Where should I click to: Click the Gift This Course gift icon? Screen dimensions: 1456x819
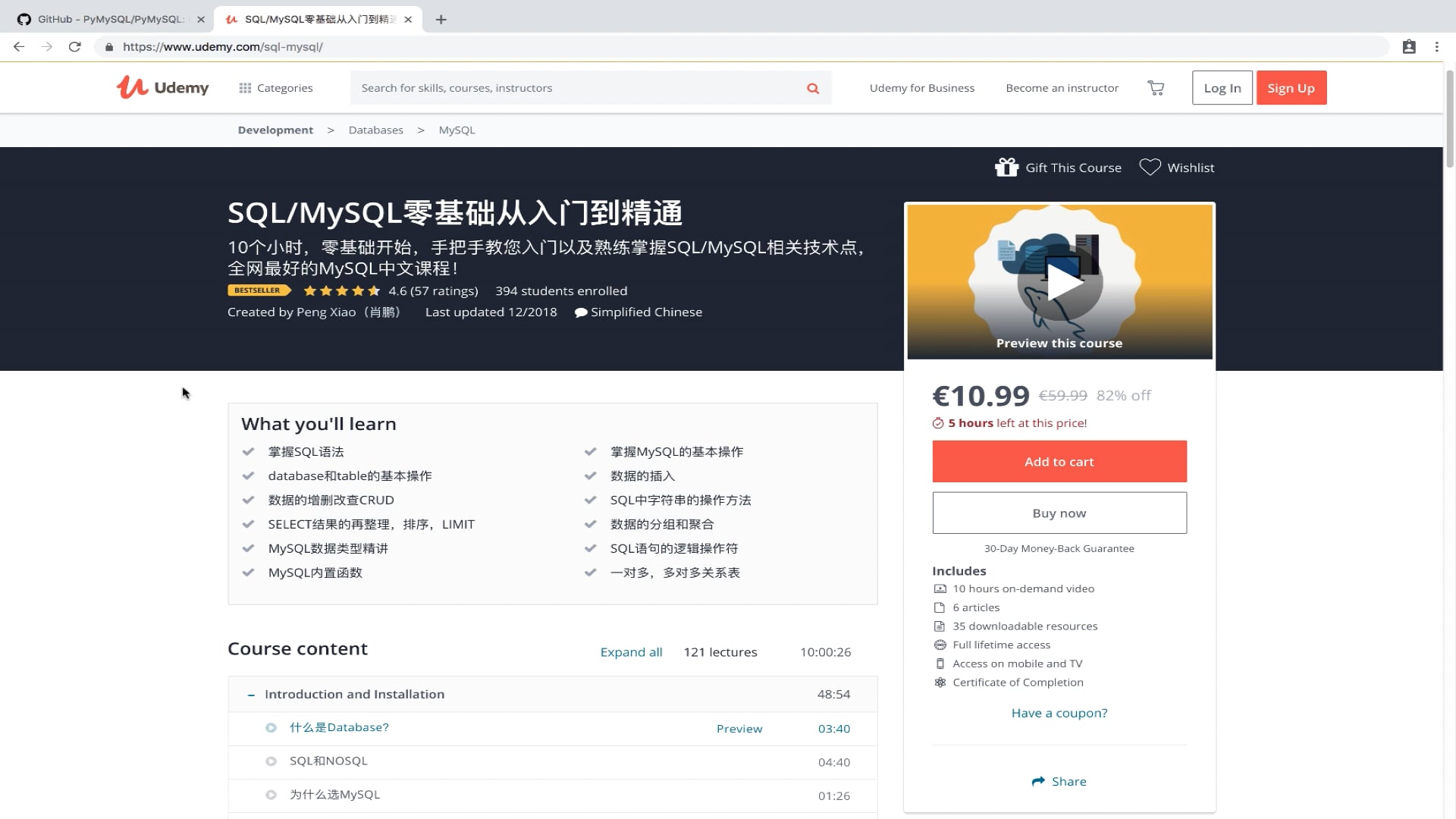[x=1006, y=167]
